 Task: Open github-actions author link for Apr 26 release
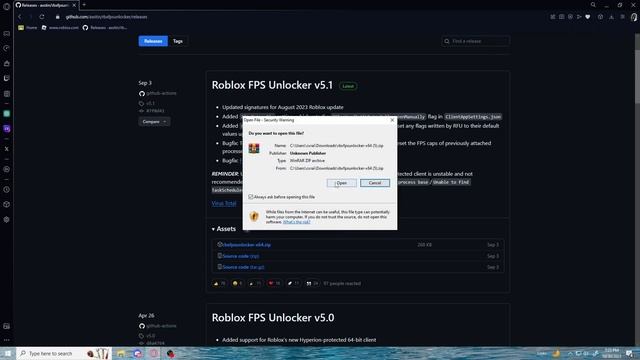[161, 326]
